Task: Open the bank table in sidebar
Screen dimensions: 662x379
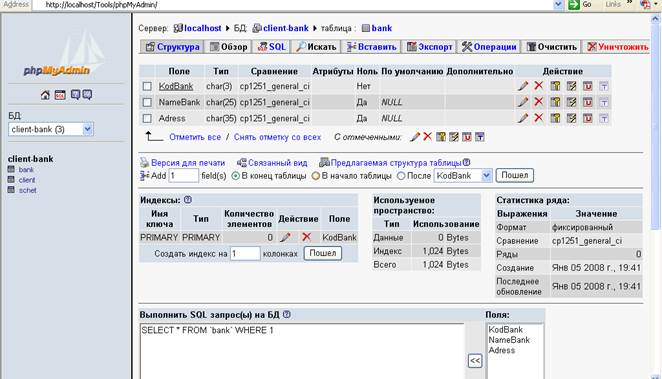Action: [26, 170]
